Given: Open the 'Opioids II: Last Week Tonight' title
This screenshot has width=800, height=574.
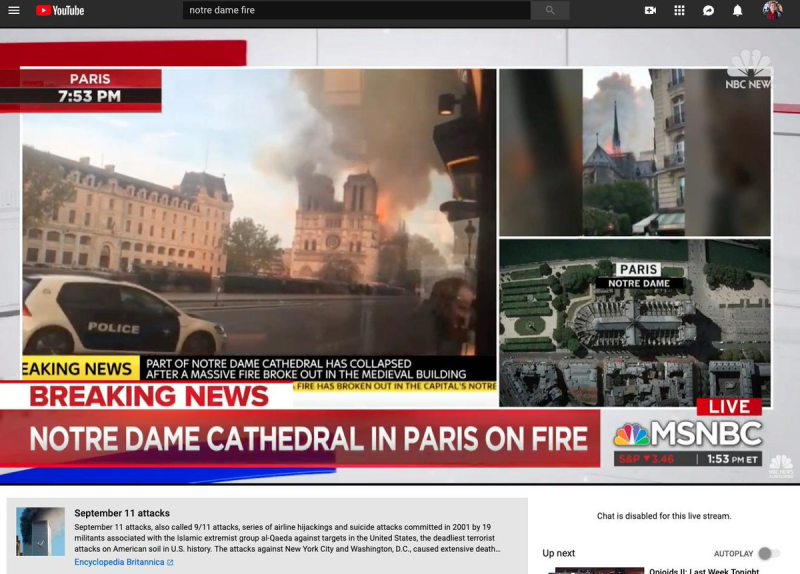Looking at the screenshot, I should (x=704, y=571).
